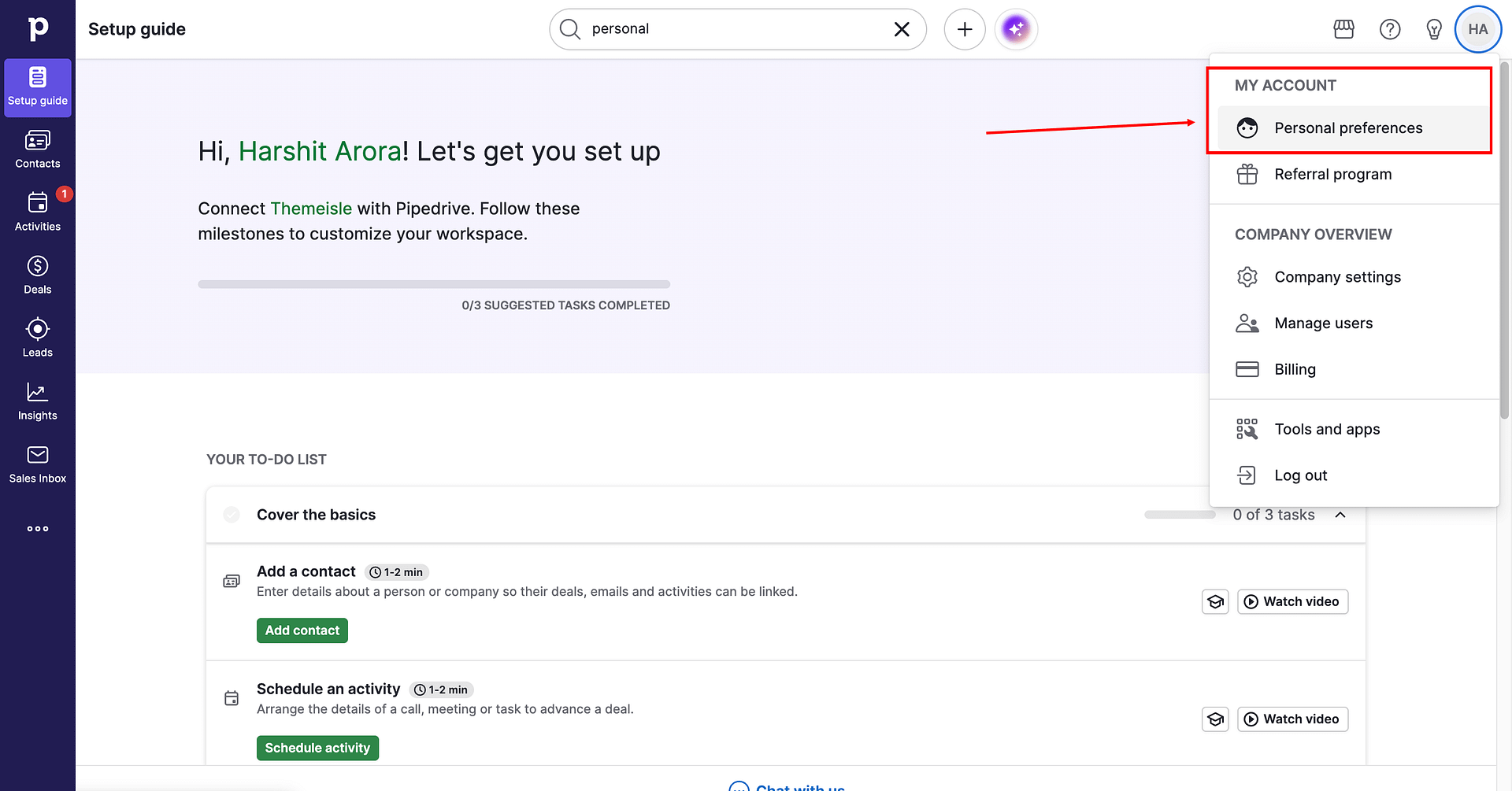Image resolution: width=1512 pixels, height=791 pixels.
Task: Click the Cover the basics circle checkmark
Action: coord(232,515)
